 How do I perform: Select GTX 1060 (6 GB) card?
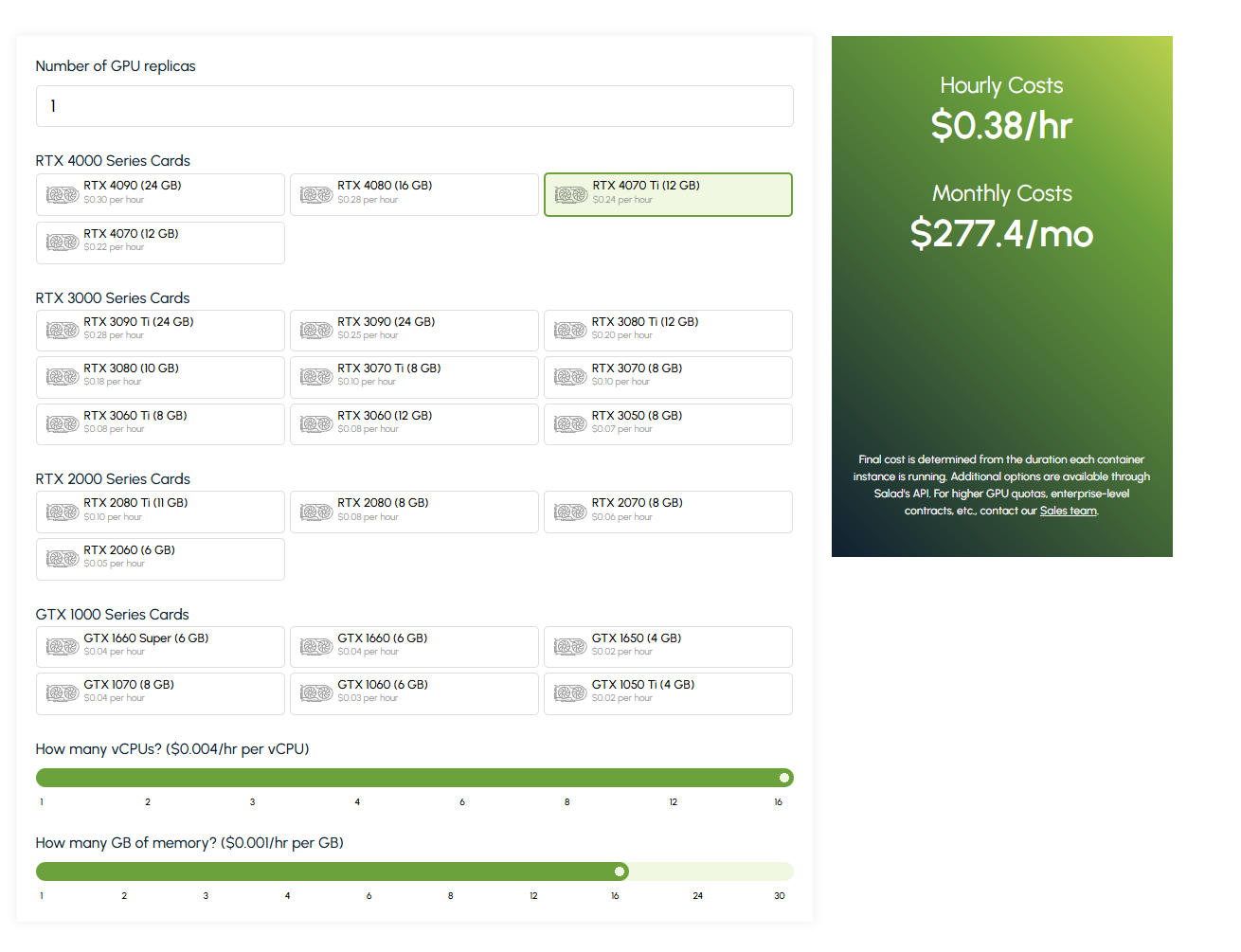414,693
